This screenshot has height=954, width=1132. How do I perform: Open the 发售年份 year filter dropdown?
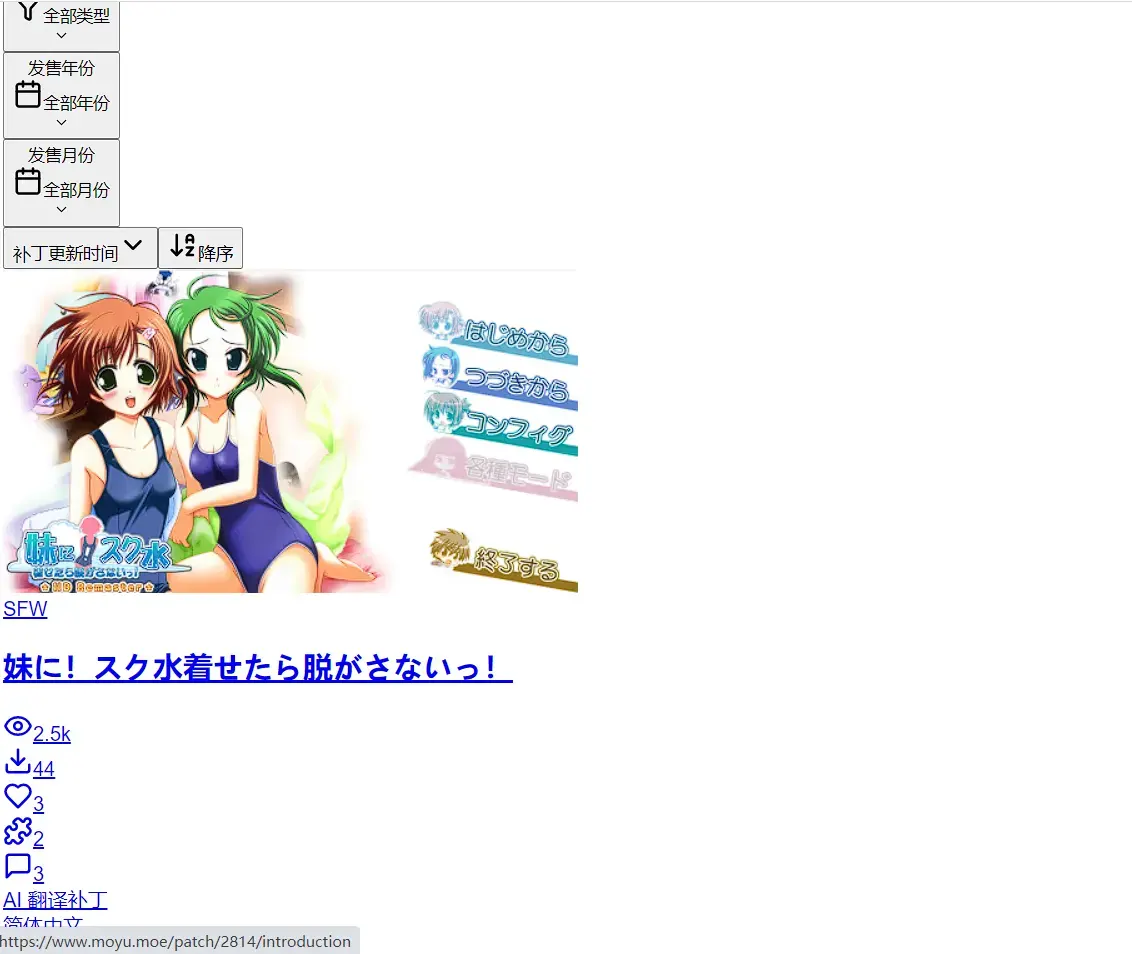tap(61, 95)
